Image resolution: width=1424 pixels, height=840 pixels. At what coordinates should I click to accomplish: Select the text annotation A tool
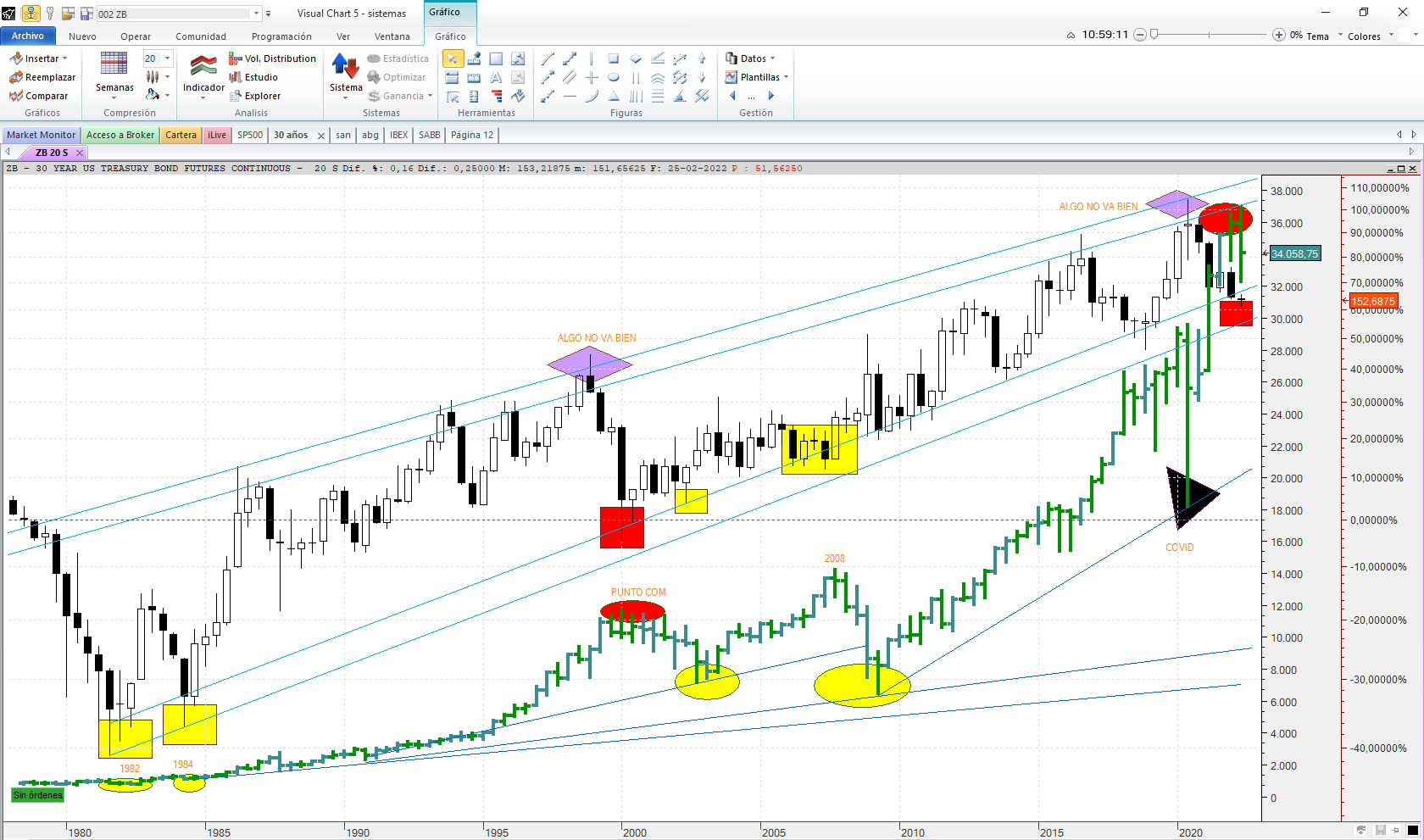[x=497, y=77]
